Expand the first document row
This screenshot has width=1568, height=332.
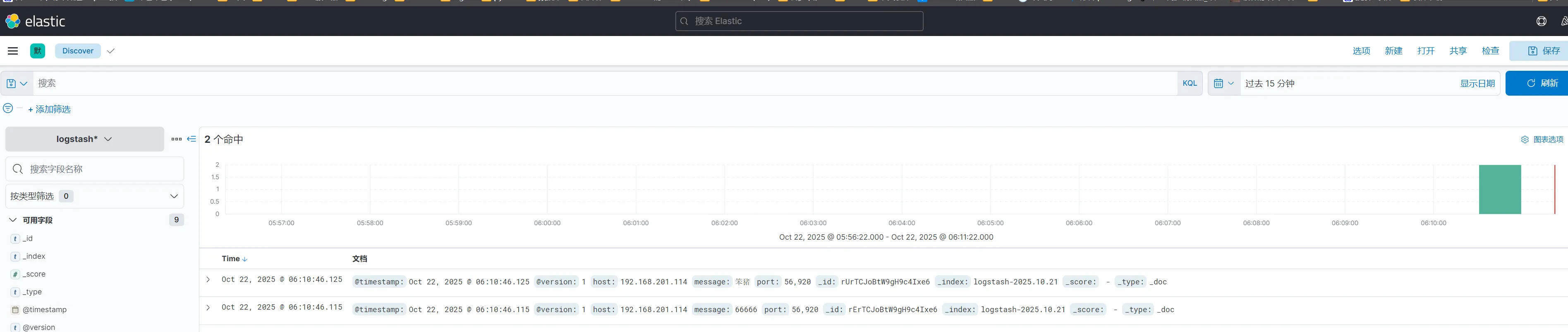point(208,279)
